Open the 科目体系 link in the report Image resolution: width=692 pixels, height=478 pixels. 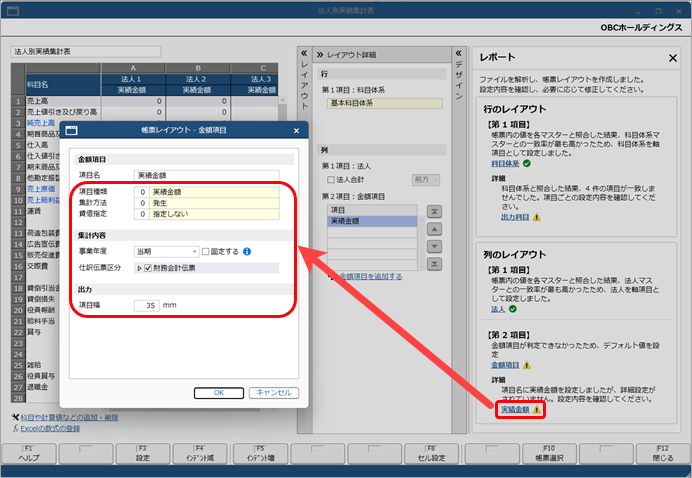coord(505,164)
